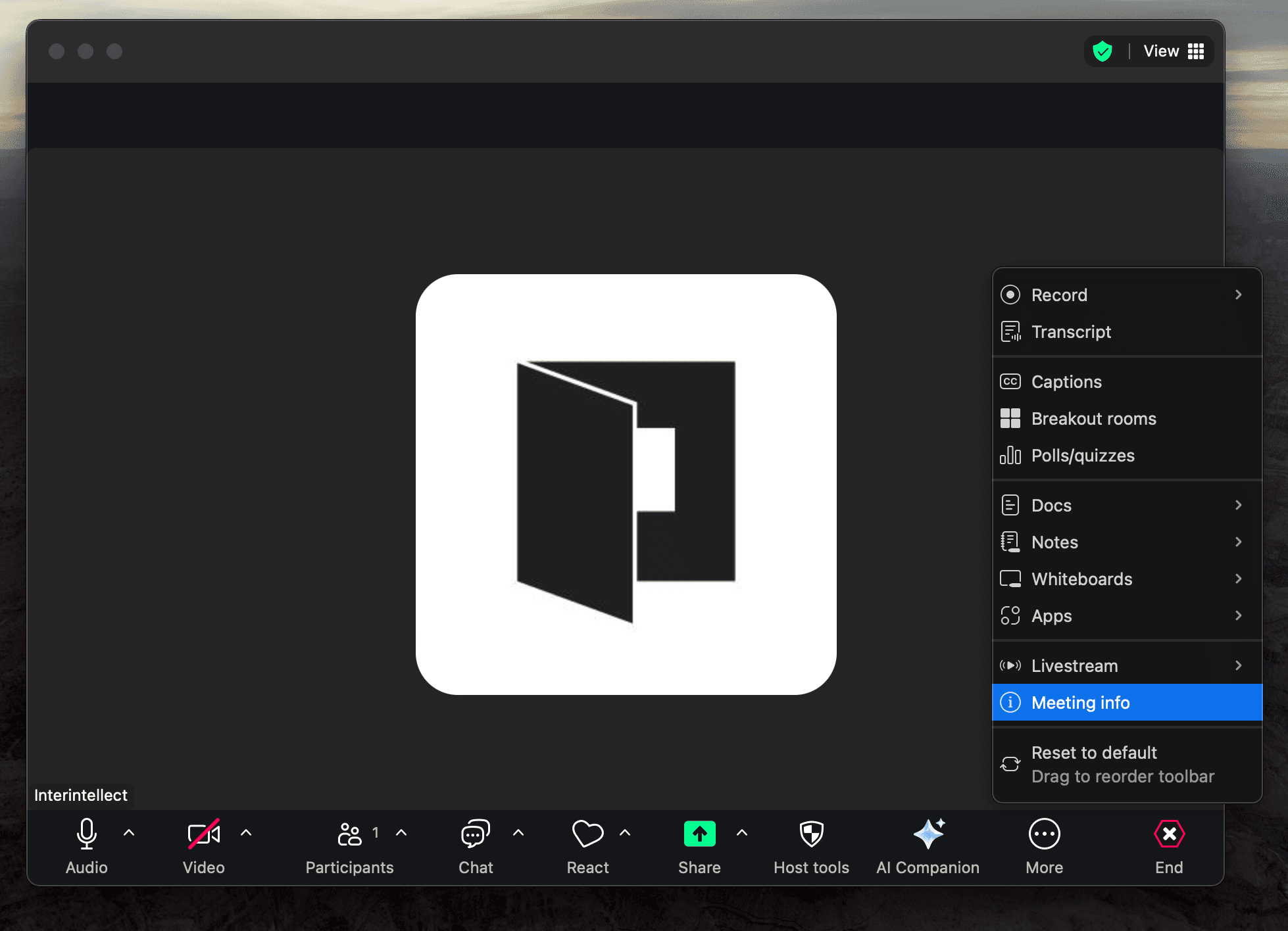Image resolution: width=1288 pixels, height=931 pixels.
Task: Expand the Video options arrow
Action: coord(246,832)
